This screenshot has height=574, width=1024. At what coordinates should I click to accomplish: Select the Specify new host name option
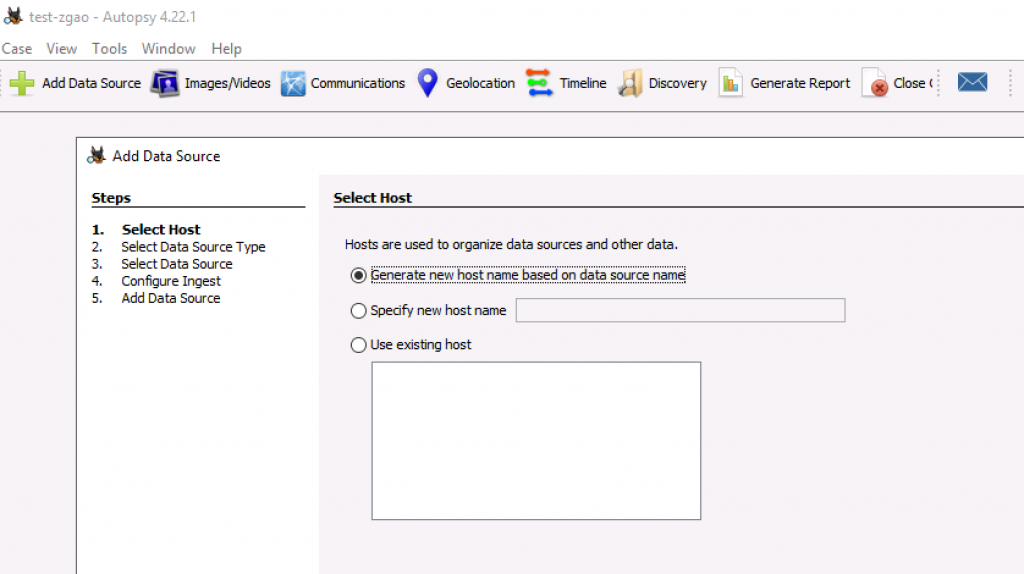pos(358,311)
